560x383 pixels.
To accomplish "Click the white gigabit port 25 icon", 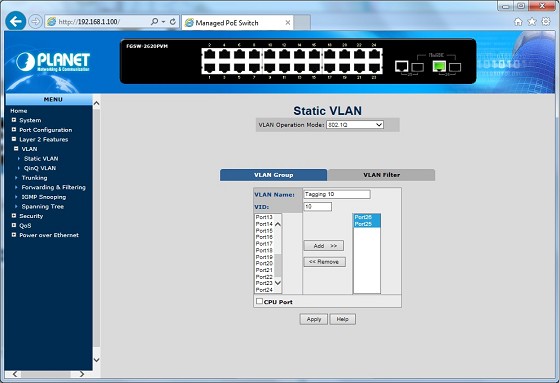I will pos(401,66).
